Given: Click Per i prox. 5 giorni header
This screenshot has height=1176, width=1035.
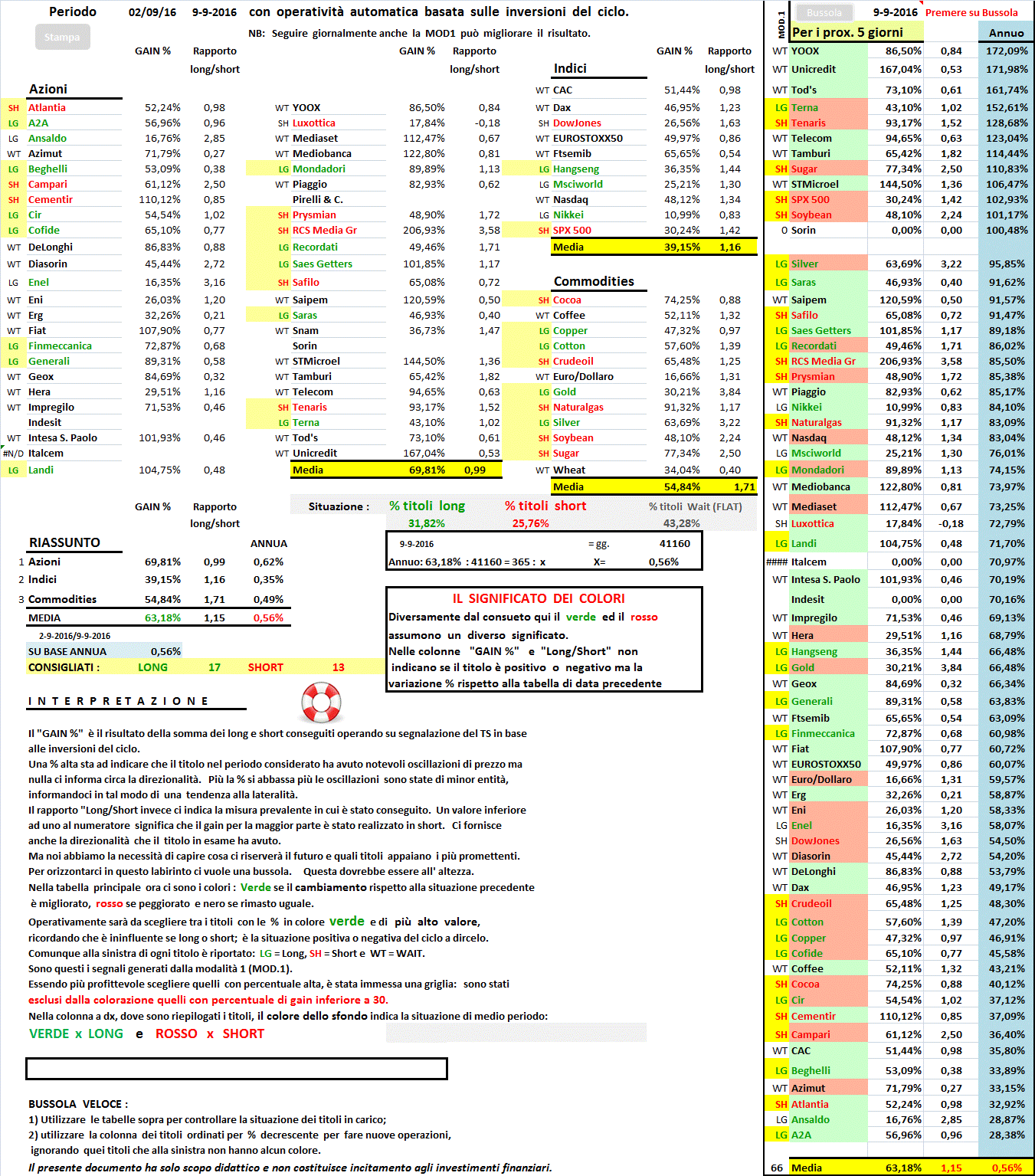Looking at the screenshot, I should point(847,32).
